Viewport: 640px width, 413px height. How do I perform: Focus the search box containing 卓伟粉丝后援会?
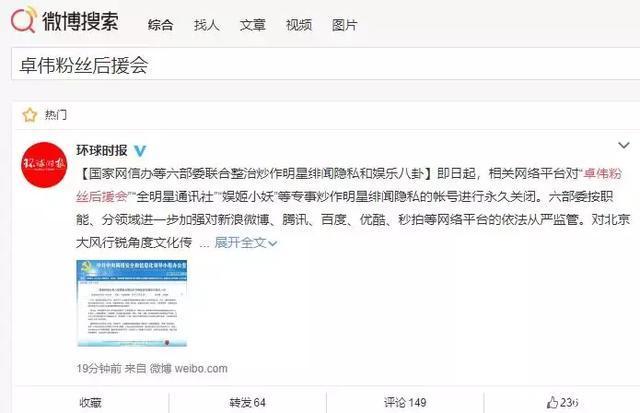pyautogui.click(x=325, y=64)
